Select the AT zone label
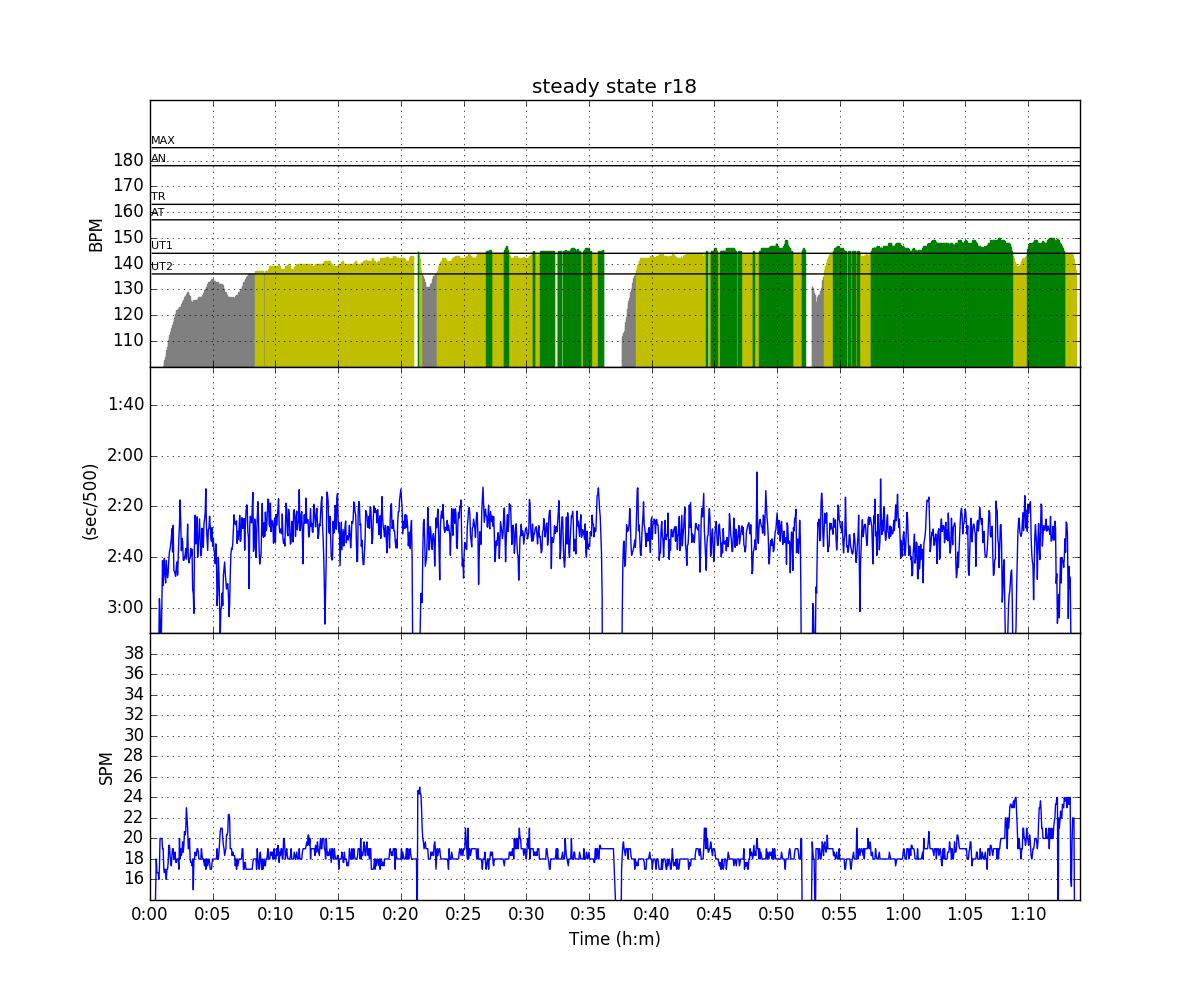 pyautogui.click(x=158, y=213)
